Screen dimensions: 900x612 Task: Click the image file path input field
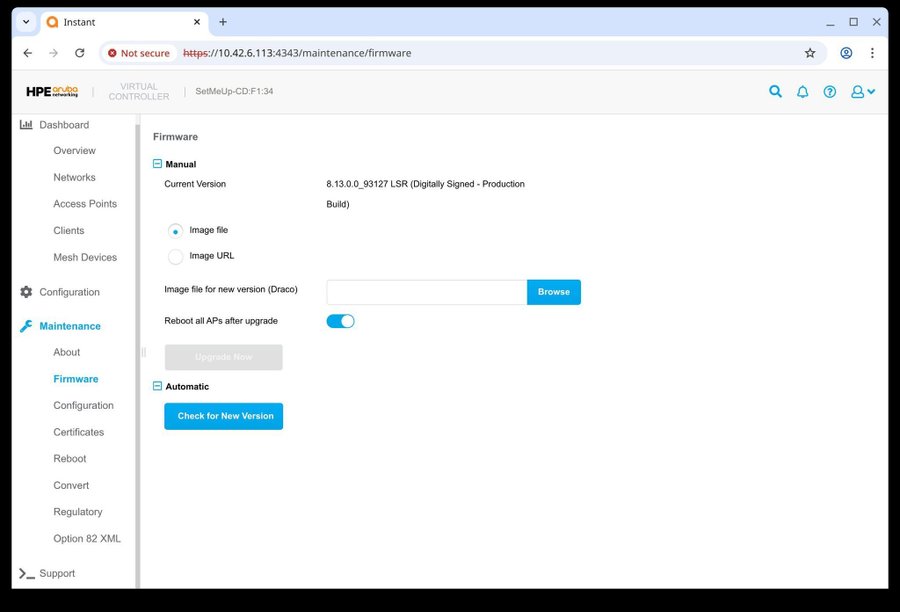426,292
